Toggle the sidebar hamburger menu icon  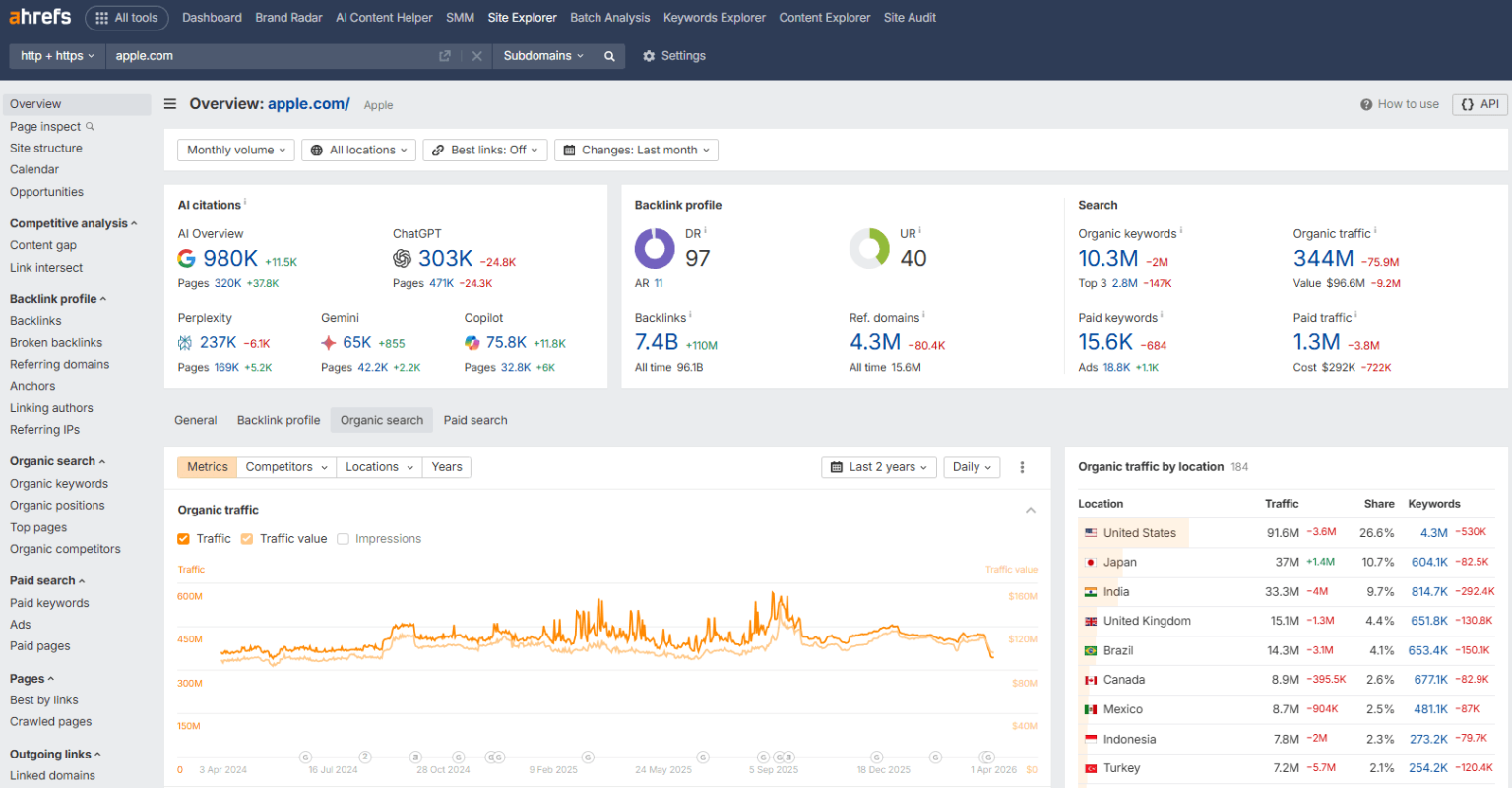pyautogui.click(x=170, y=104)
